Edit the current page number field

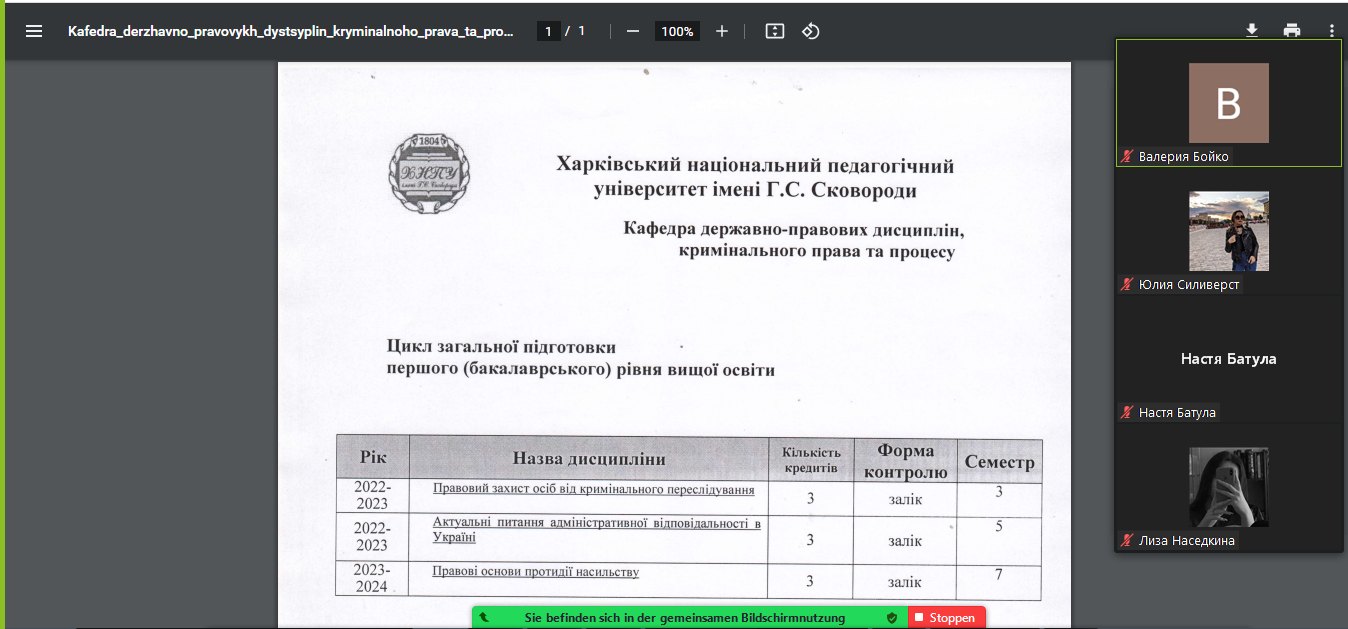click(x=547, y=31)
